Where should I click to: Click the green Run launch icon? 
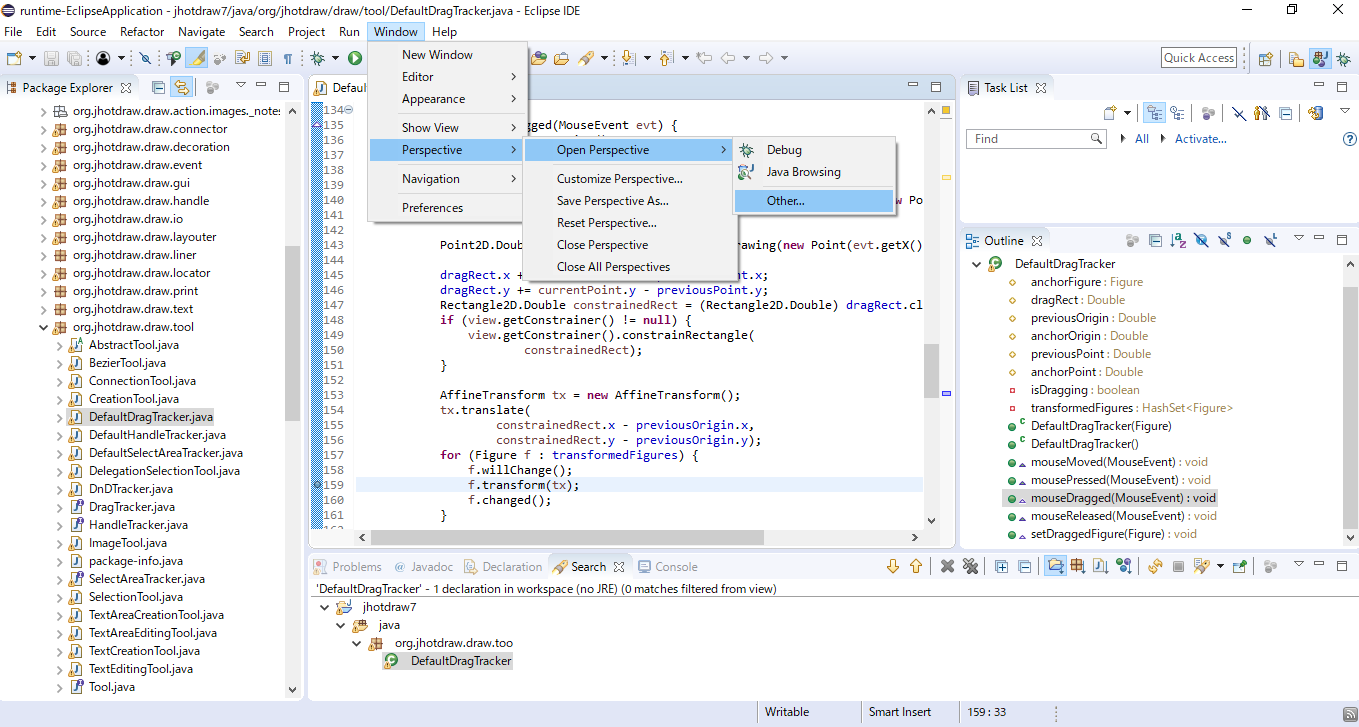(354, 58)
